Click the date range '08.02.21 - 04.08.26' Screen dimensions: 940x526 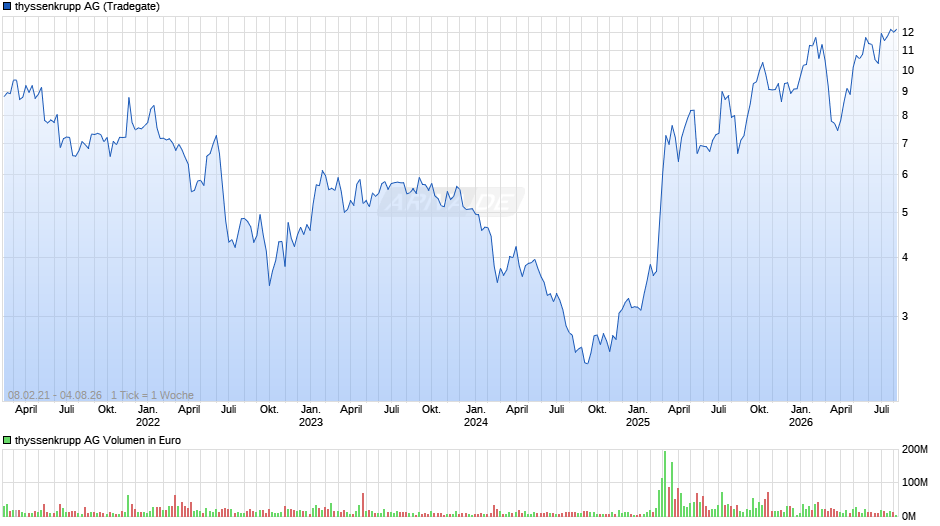(55, 395)
